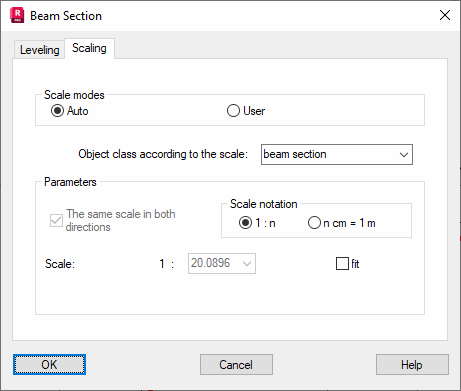Open Help for this dialog

tap(412, 365)
